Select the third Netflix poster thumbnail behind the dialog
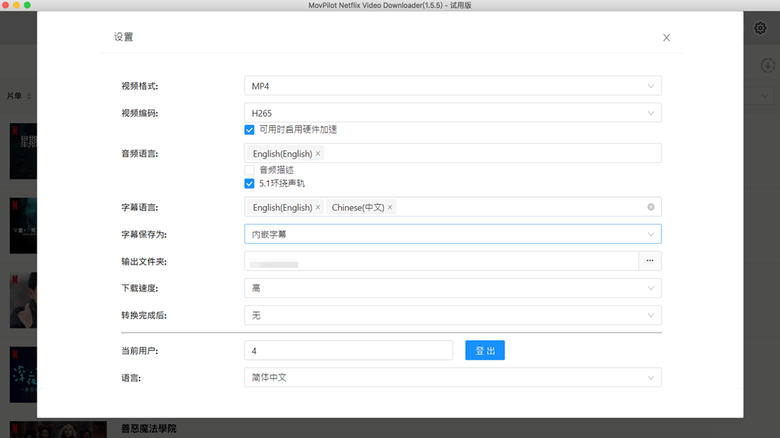780x438 pixels. [x=23, y=300]
